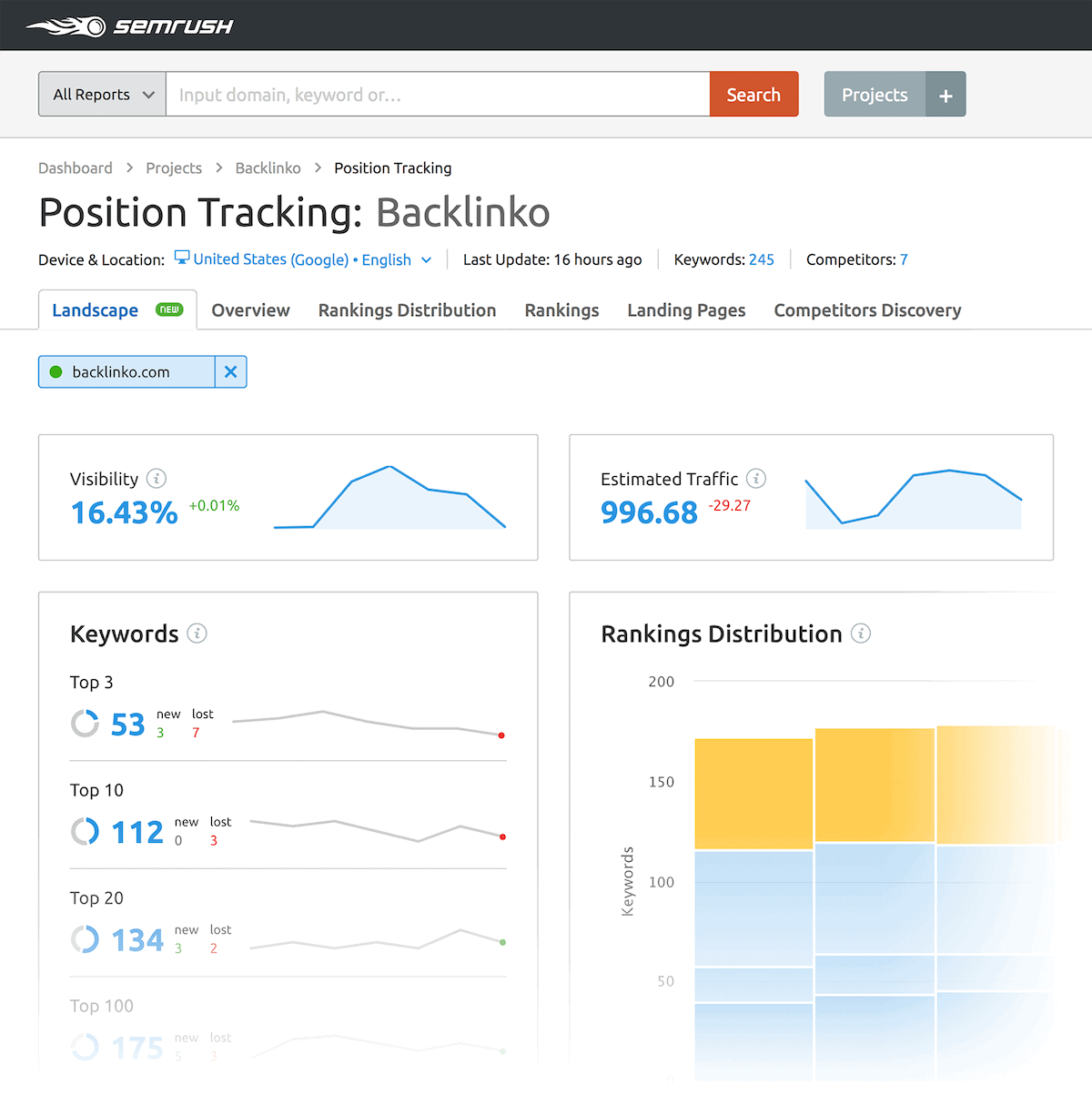Click the Top 20 trend line
This screenshot has width=1092, height=1105.
[378, 940]
